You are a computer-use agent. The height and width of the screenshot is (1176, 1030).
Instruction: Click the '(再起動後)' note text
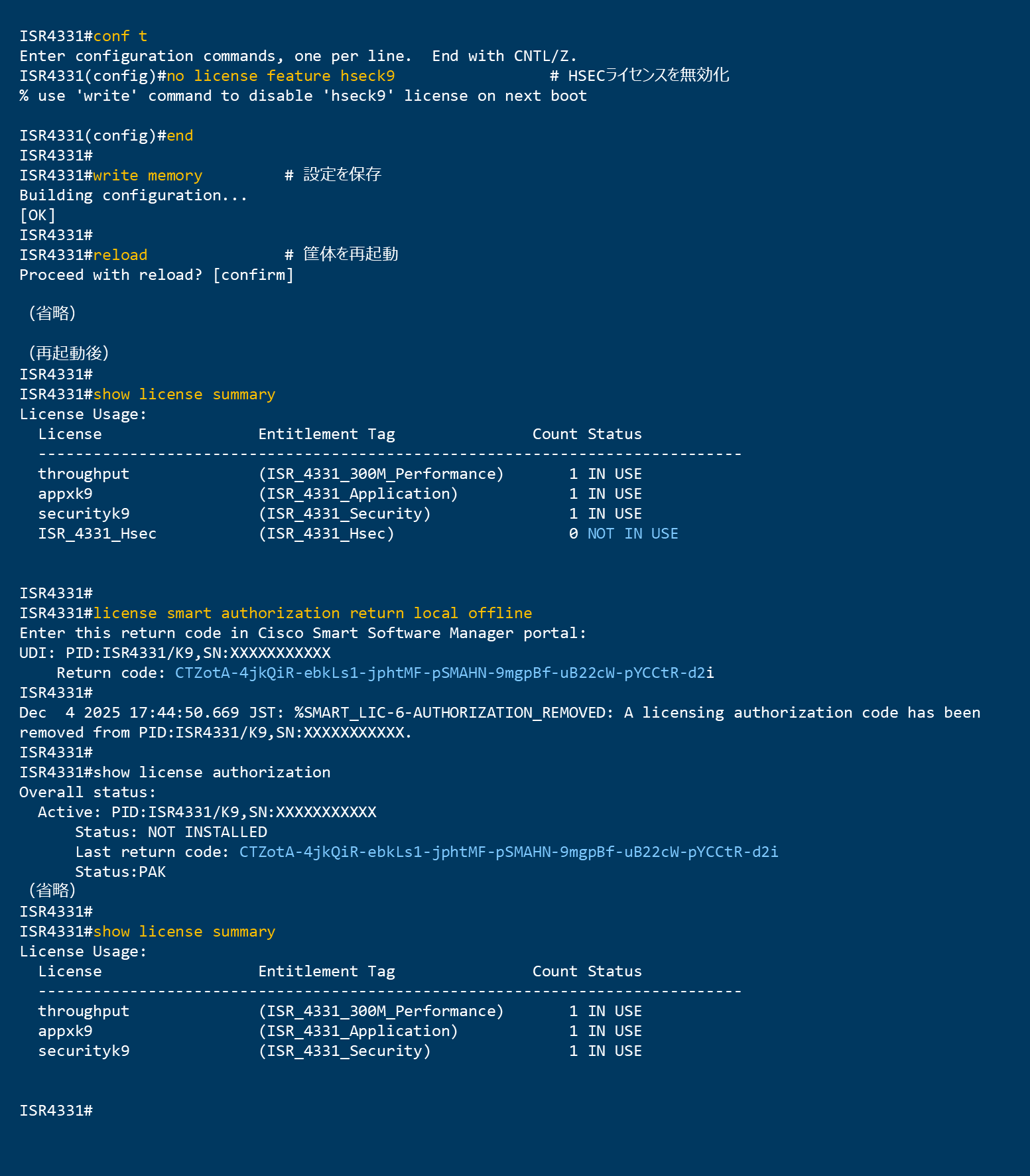click(x=68, y=354)
